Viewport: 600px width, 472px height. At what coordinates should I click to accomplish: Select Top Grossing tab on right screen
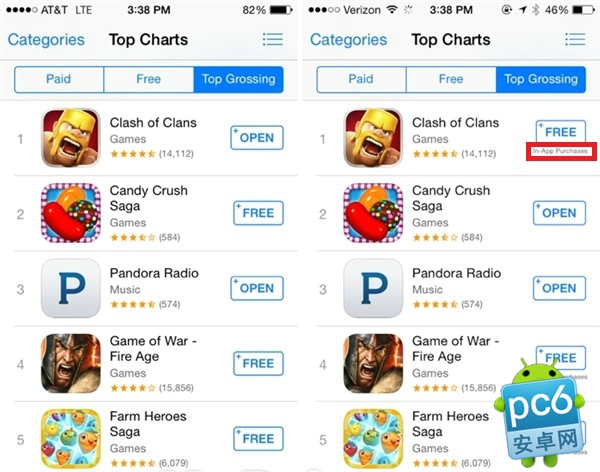tap(541, 79)
